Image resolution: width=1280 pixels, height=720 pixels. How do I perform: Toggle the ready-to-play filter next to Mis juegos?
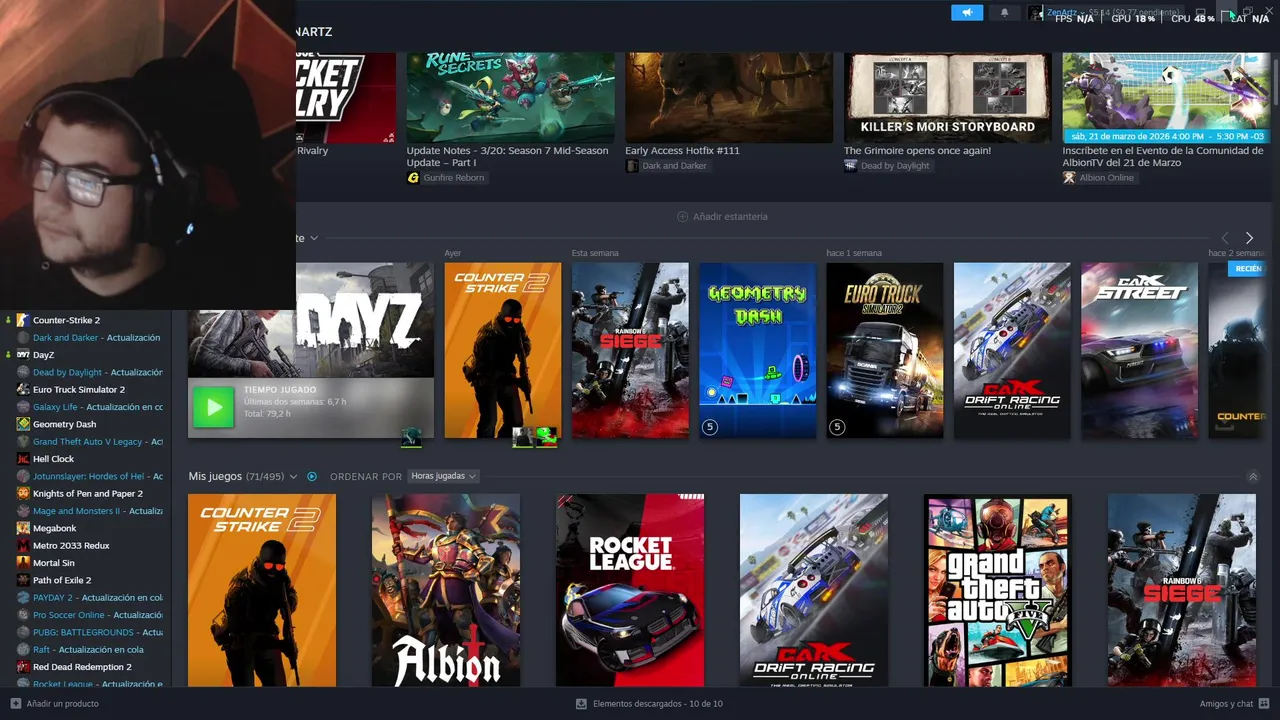click(312, 476)
